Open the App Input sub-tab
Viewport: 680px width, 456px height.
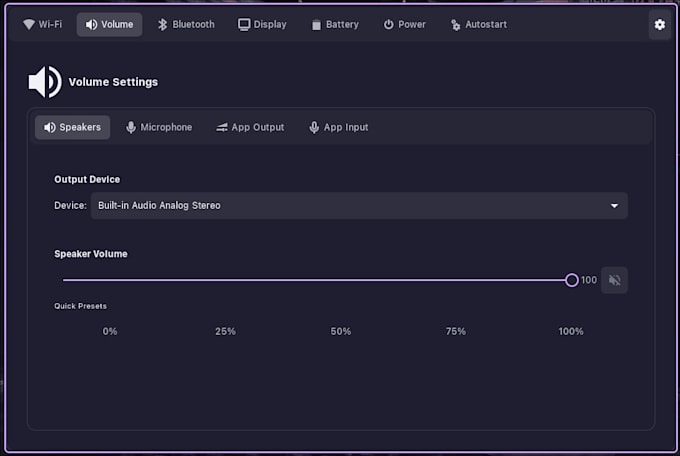(339, 128)
